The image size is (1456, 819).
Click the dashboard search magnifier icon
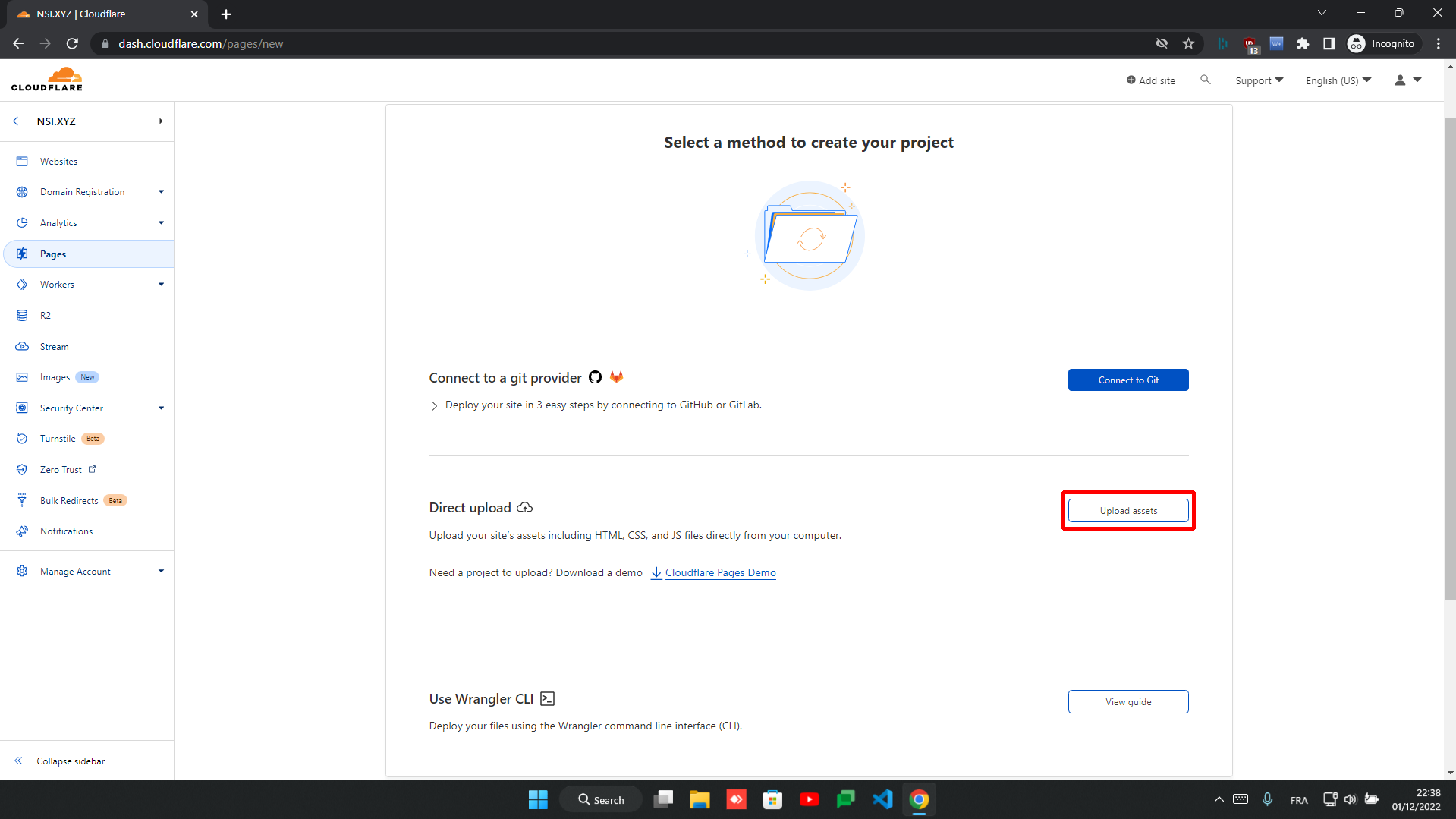point(1206,80)
